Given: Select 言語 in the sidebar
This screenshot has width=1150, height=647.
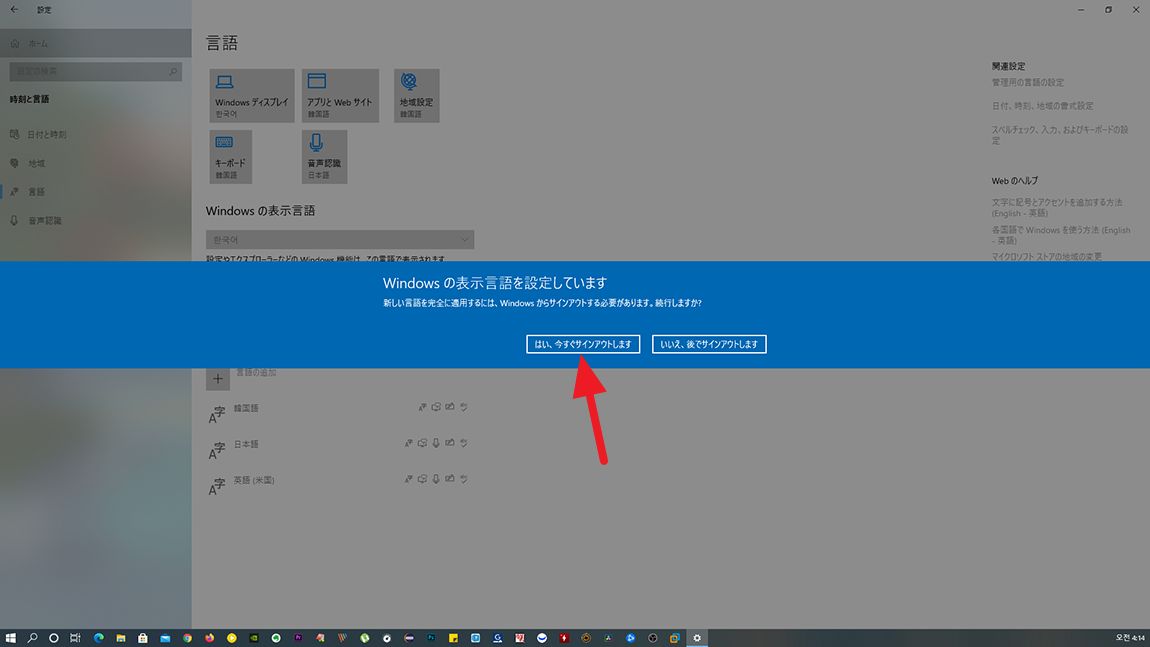Looking at the screenshot, I should 96,191.
